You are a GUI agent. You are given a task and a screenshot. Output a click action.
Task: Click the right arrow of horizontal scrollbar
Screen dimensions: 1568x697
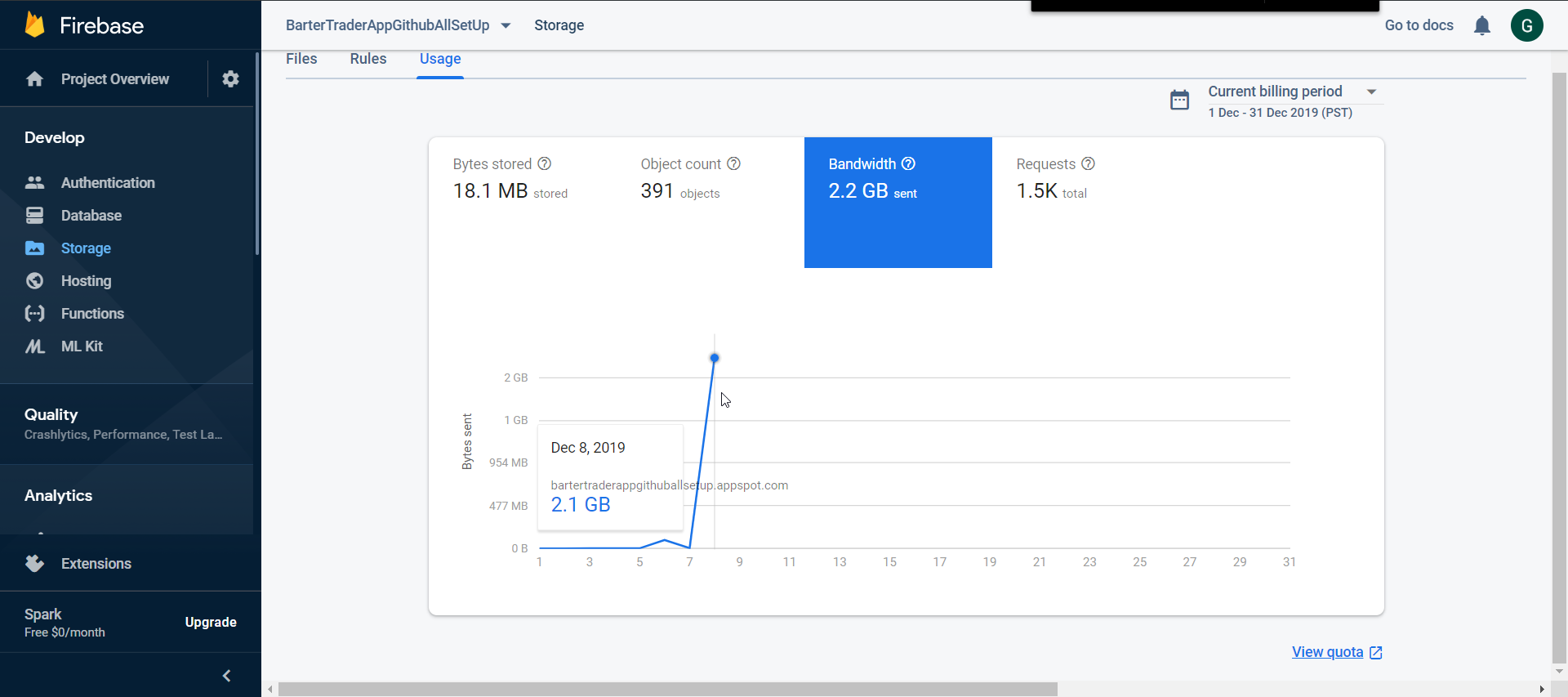pyautogui.click(x=1542, y=690)
